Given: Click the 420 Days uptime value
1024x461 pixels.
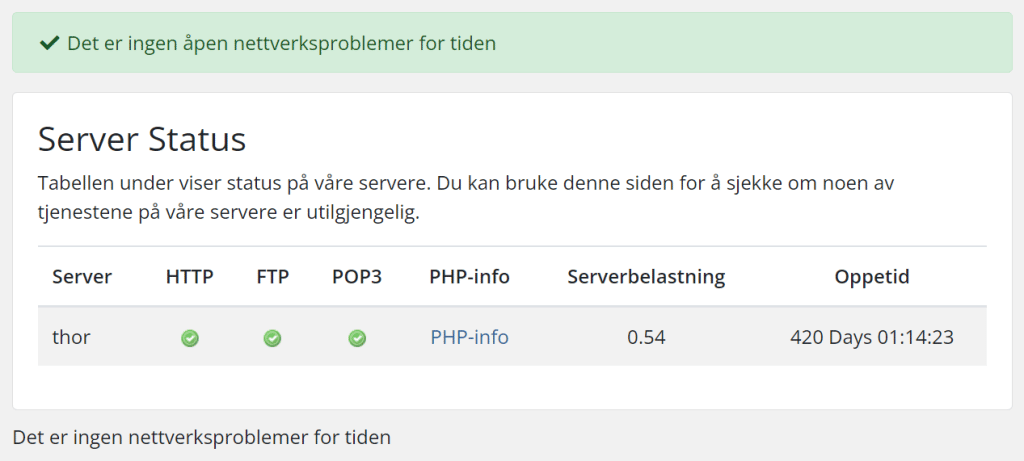Looking at the screenshot, I should [x=872, y=337].
